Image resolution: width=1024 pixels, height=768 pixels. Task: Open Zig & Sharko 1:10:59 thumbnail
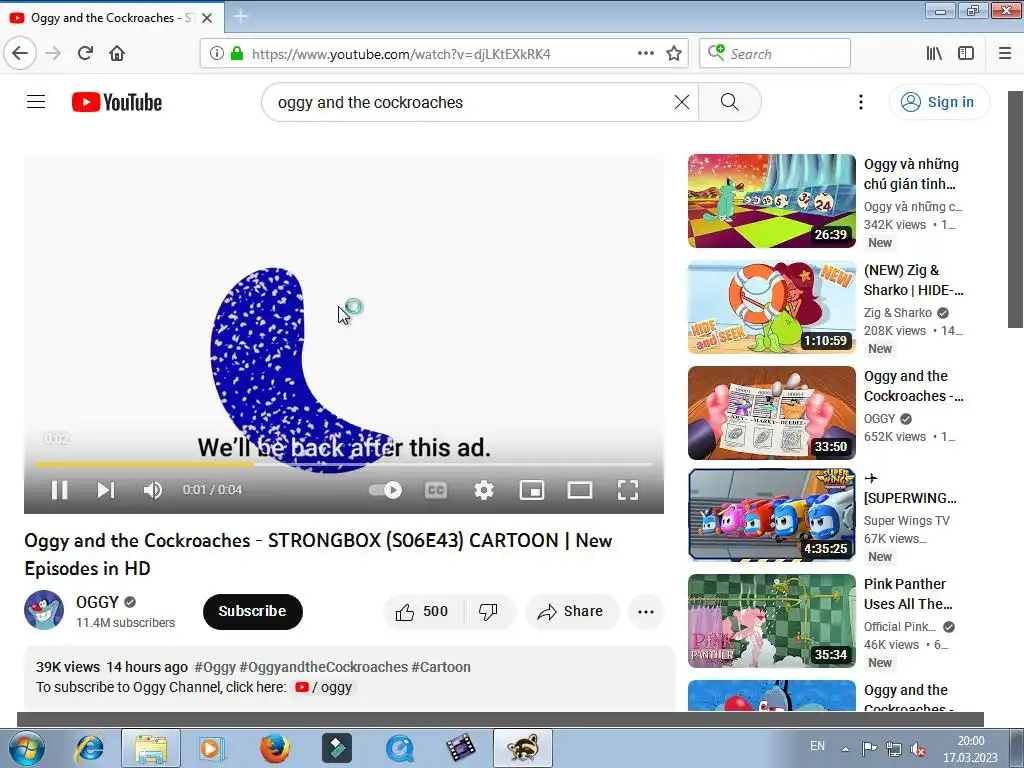click(771, 307)
